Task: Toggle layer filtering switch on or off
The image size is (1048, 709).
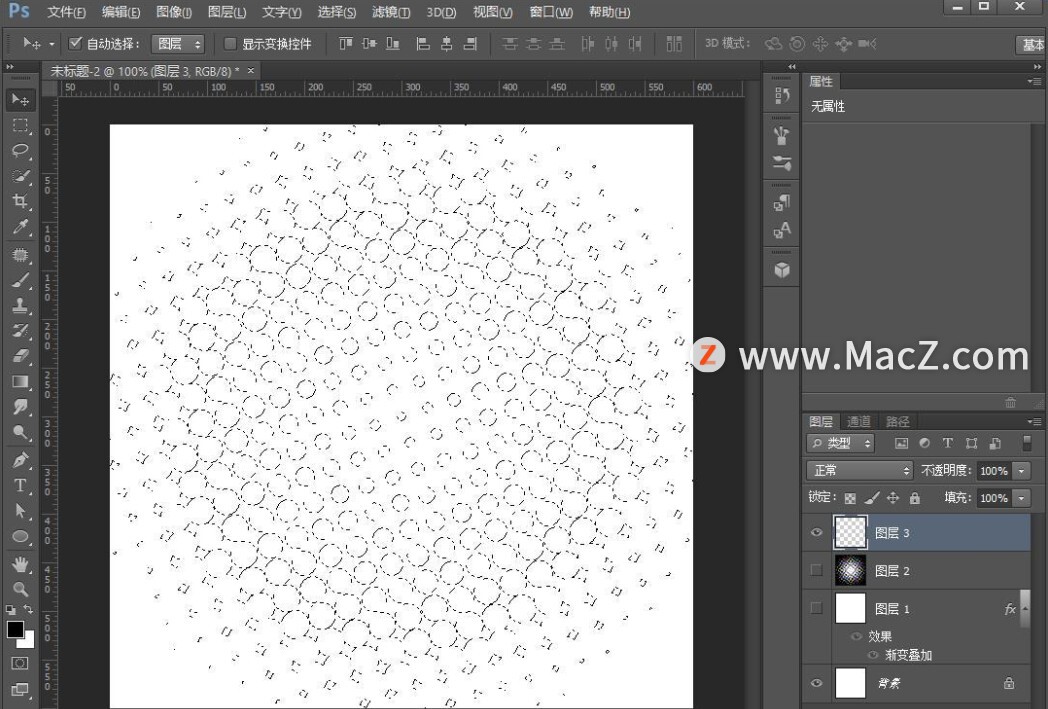Action: click(1027, 442)
